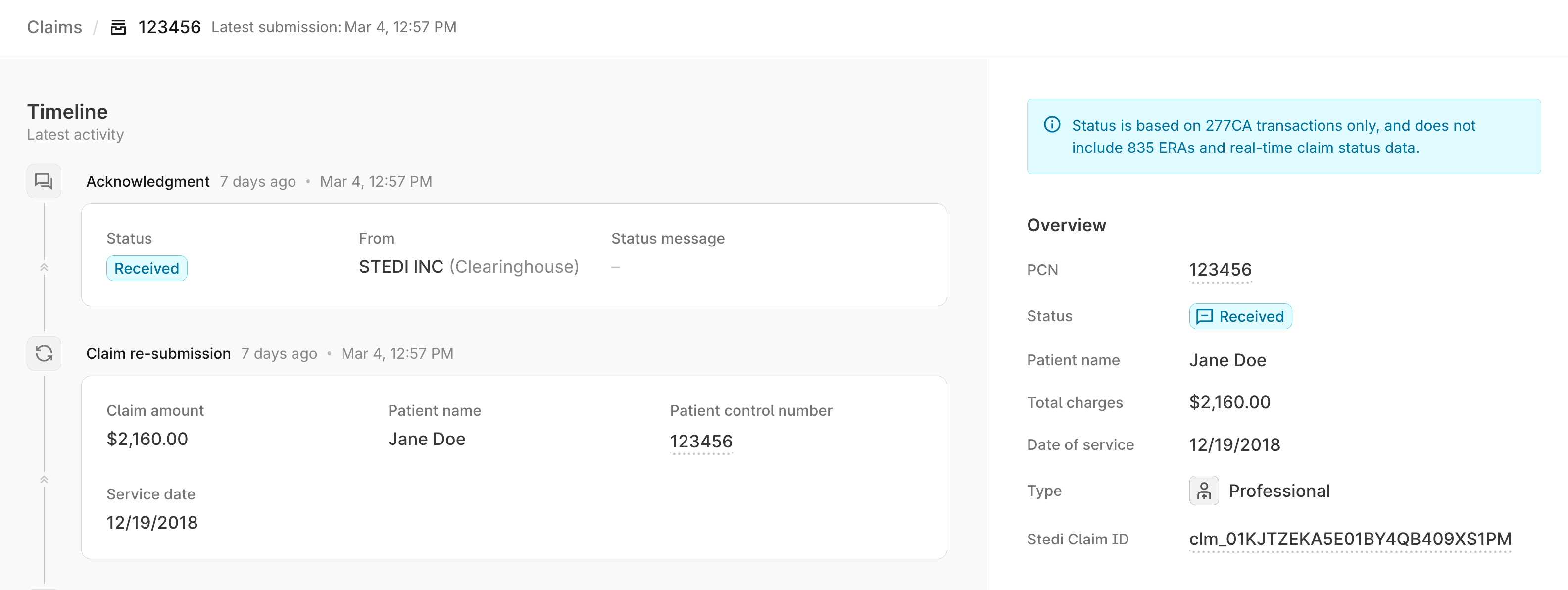This screenshot has height=590, width=1568.
Task: Click the Claim re-submission timeline heading
Action: point(158,354)
